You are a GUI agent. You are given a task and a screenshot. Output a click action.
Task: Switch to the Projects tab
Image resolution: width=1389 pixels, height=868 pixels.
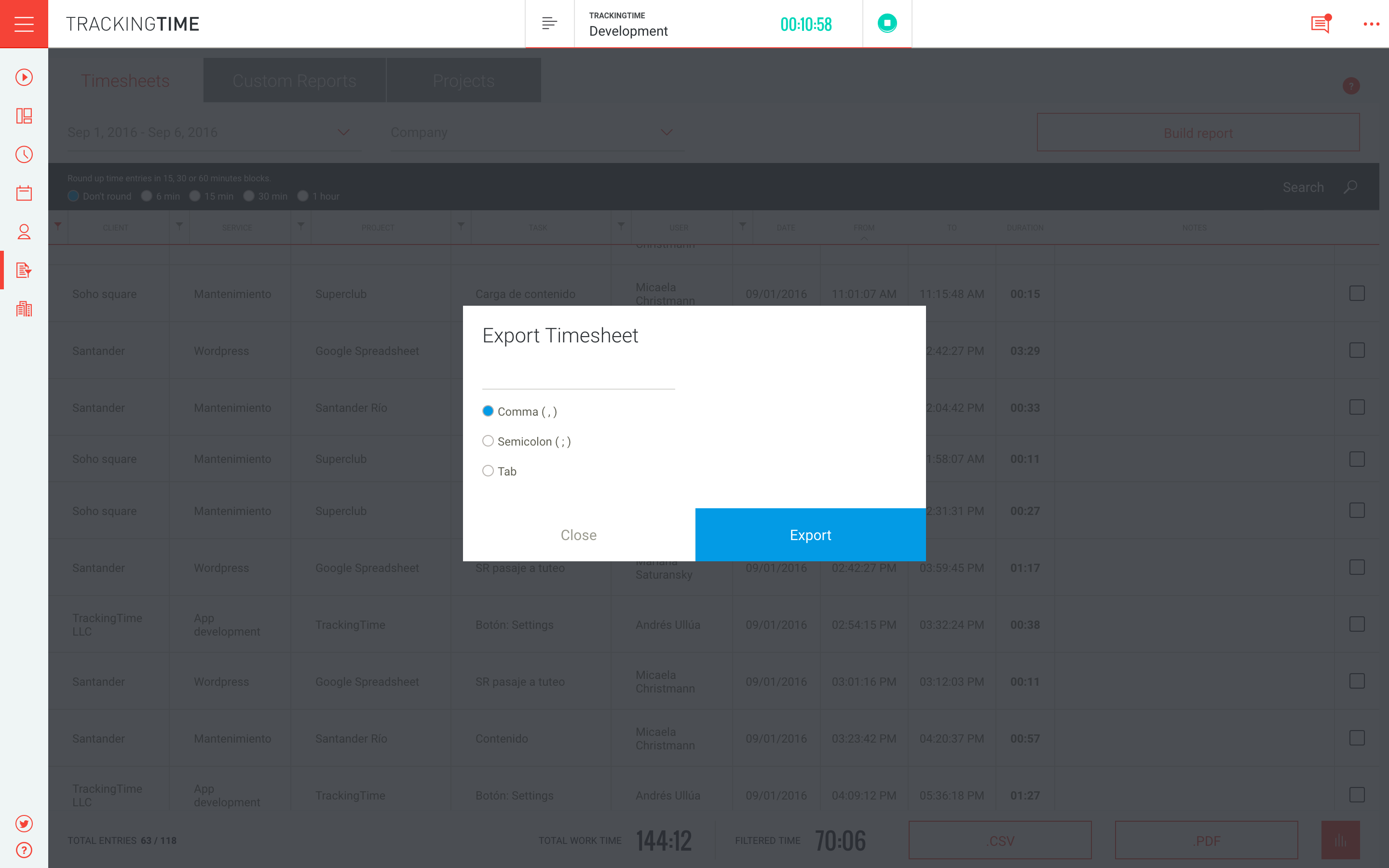coord(463,81)
